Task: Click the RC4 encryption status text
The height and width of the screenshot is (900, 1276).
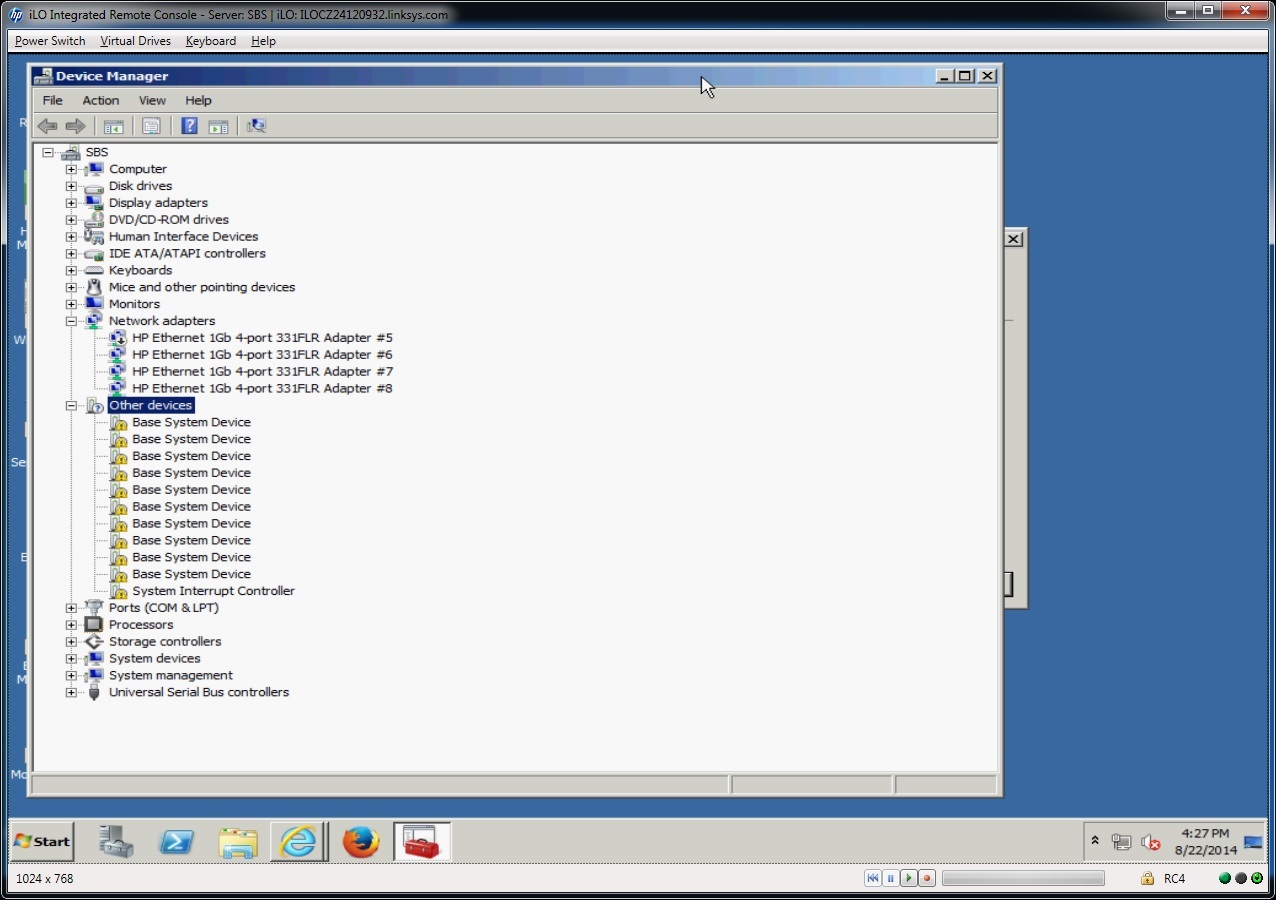Action: click(1174, 879)
